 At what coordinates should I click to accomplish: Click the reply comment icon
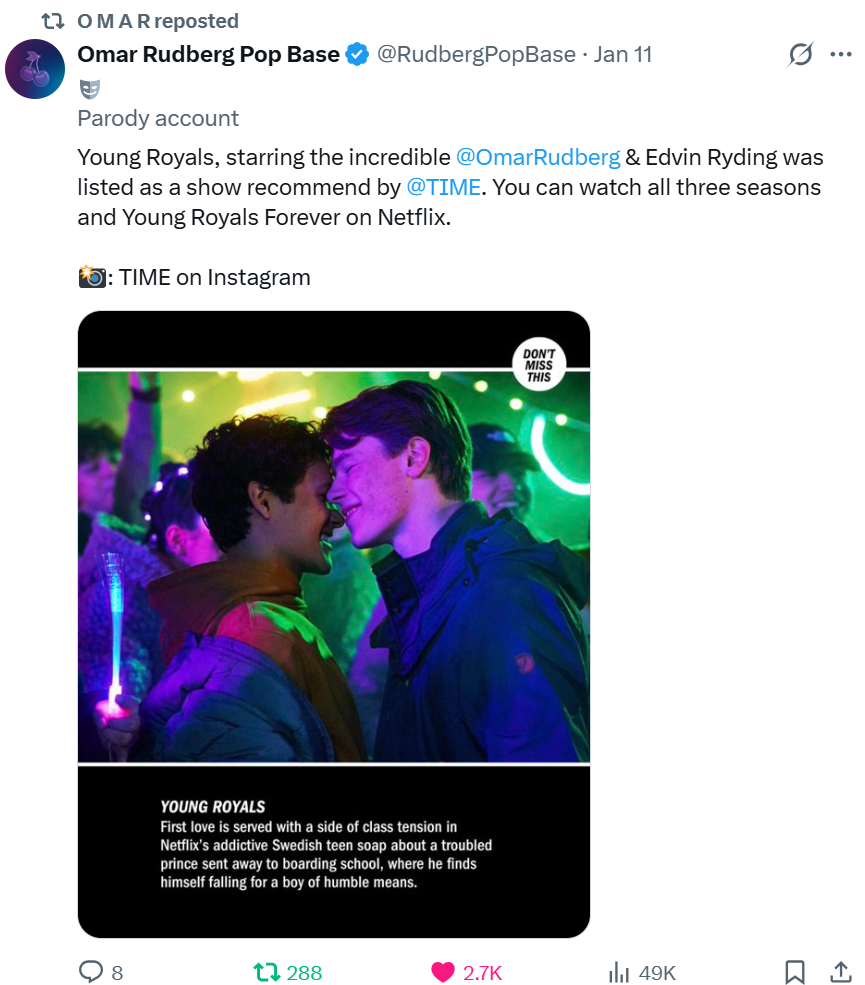90,971
